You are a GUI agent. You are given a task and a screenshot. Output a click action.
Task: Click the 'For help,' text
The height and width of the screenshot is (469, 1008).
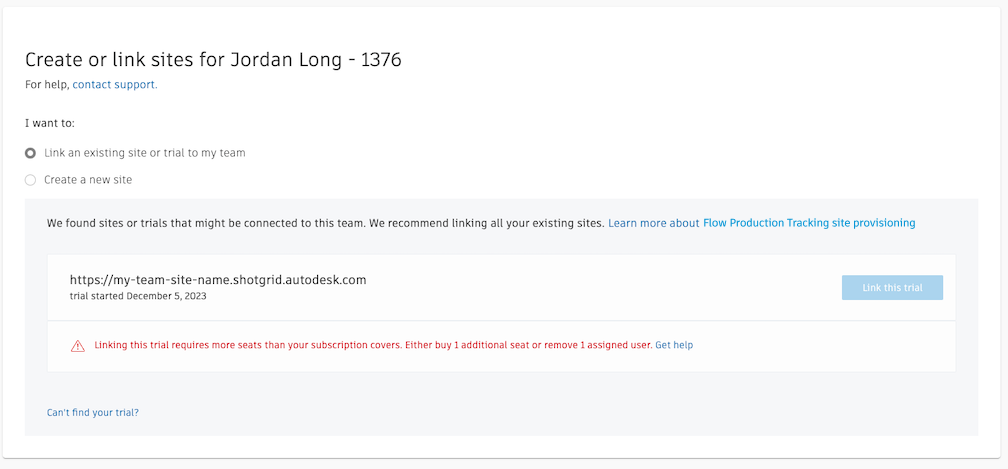pos(47,85)
